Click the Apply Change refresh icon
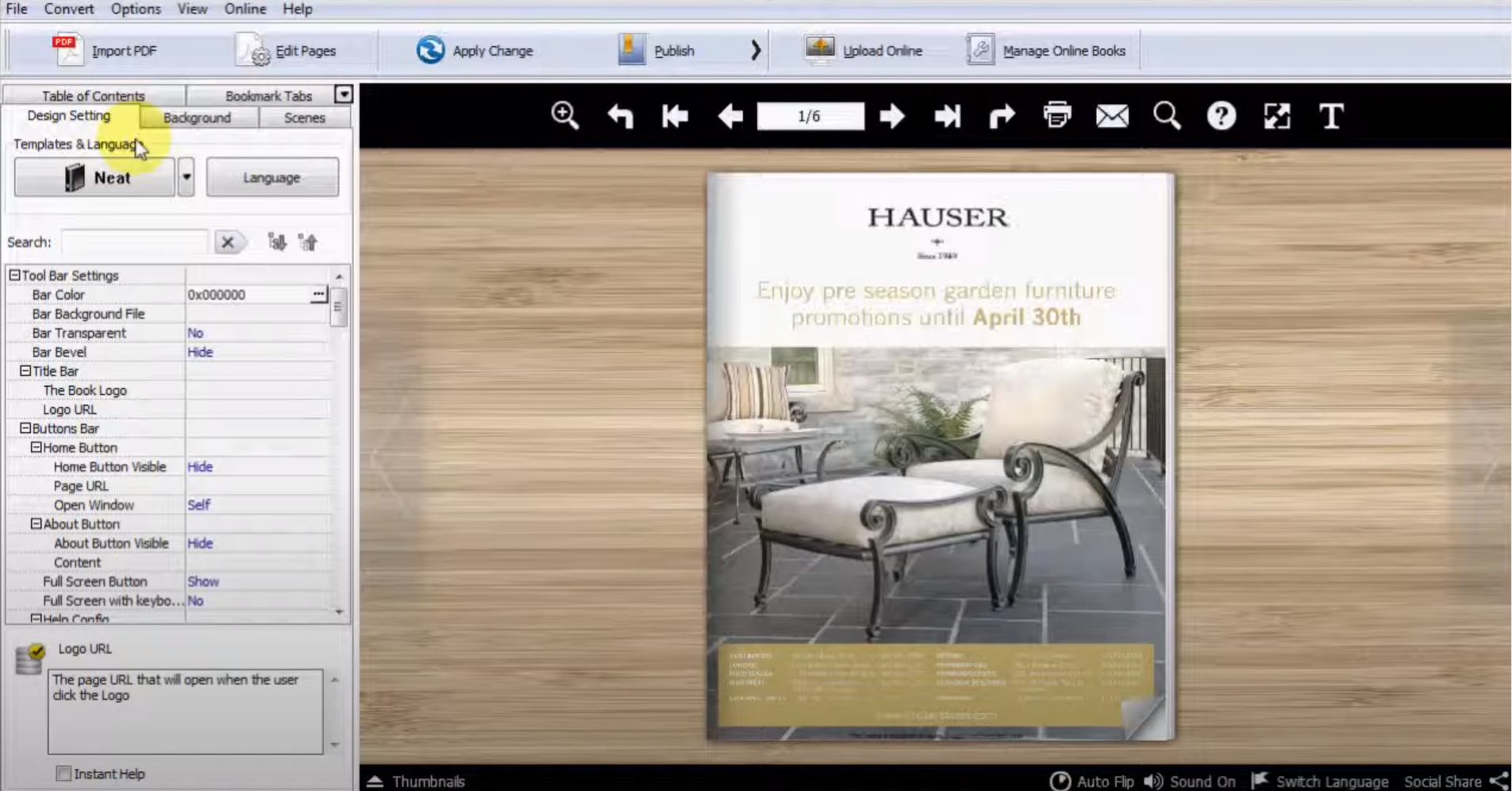Image resolution: width=1512 pixels, height=791 pixels. point(430,50)
